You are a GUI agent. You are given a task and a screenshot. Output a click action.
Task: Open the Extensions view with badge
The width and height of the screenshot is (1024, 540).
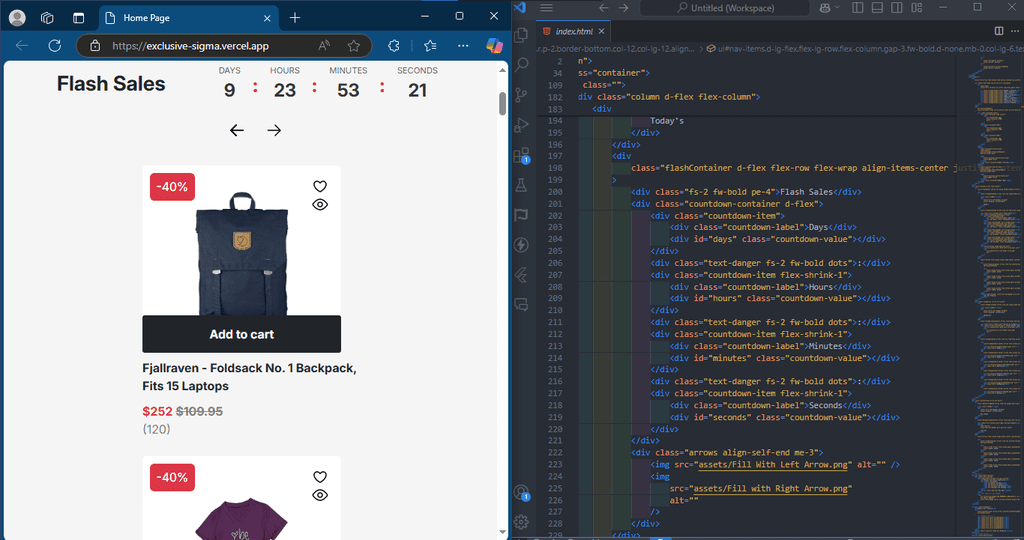[x=521, y=155]
